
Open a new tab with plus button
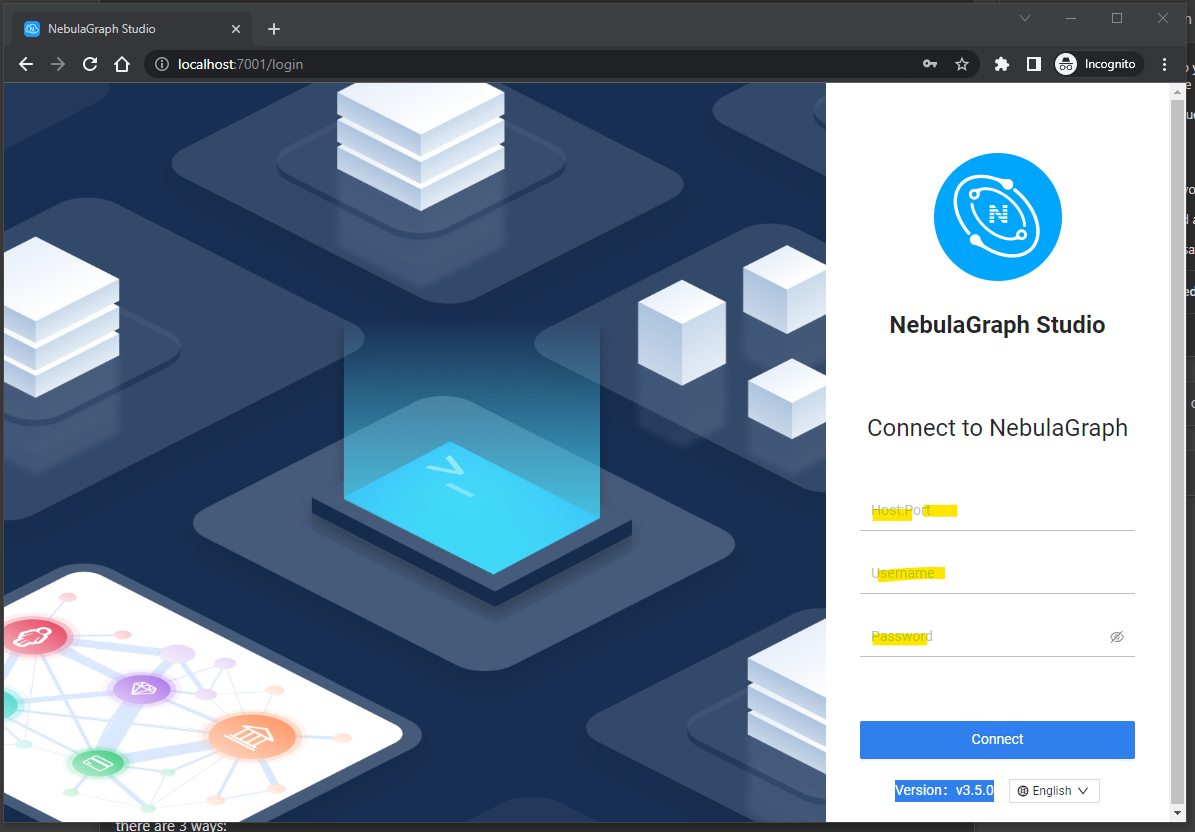pos(274,29)
